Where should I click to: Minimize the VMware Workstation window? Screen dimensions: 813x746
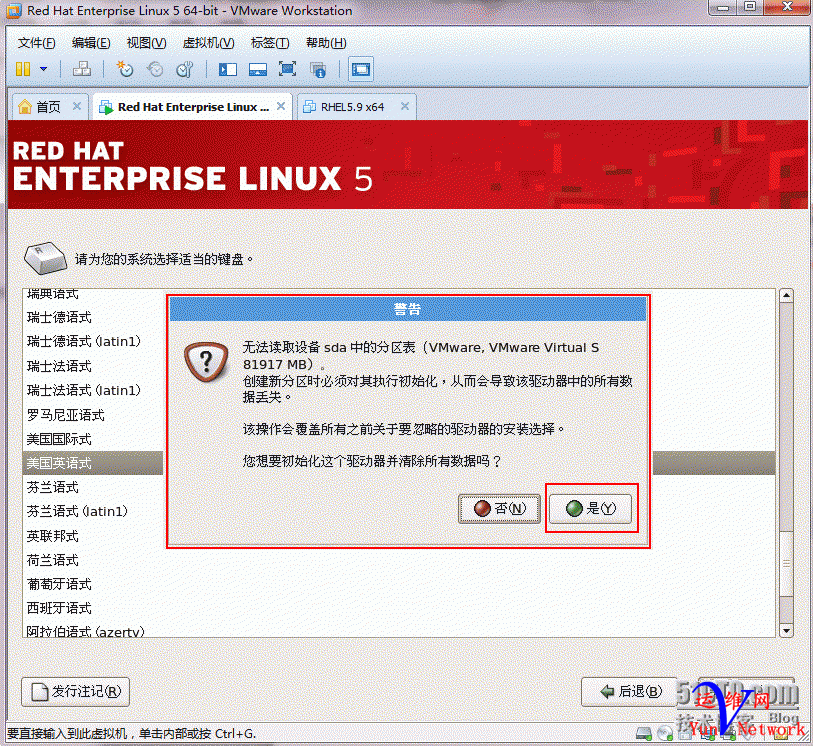pyautogui.click(x=723, y=8)
